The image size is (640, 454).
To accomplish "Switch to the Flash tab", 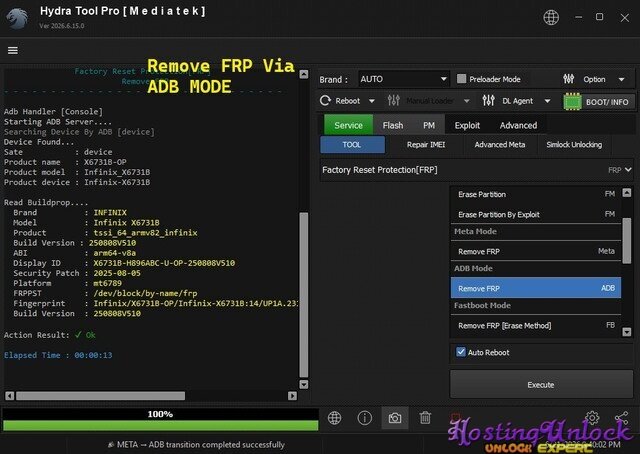I will tap(393, 125).
